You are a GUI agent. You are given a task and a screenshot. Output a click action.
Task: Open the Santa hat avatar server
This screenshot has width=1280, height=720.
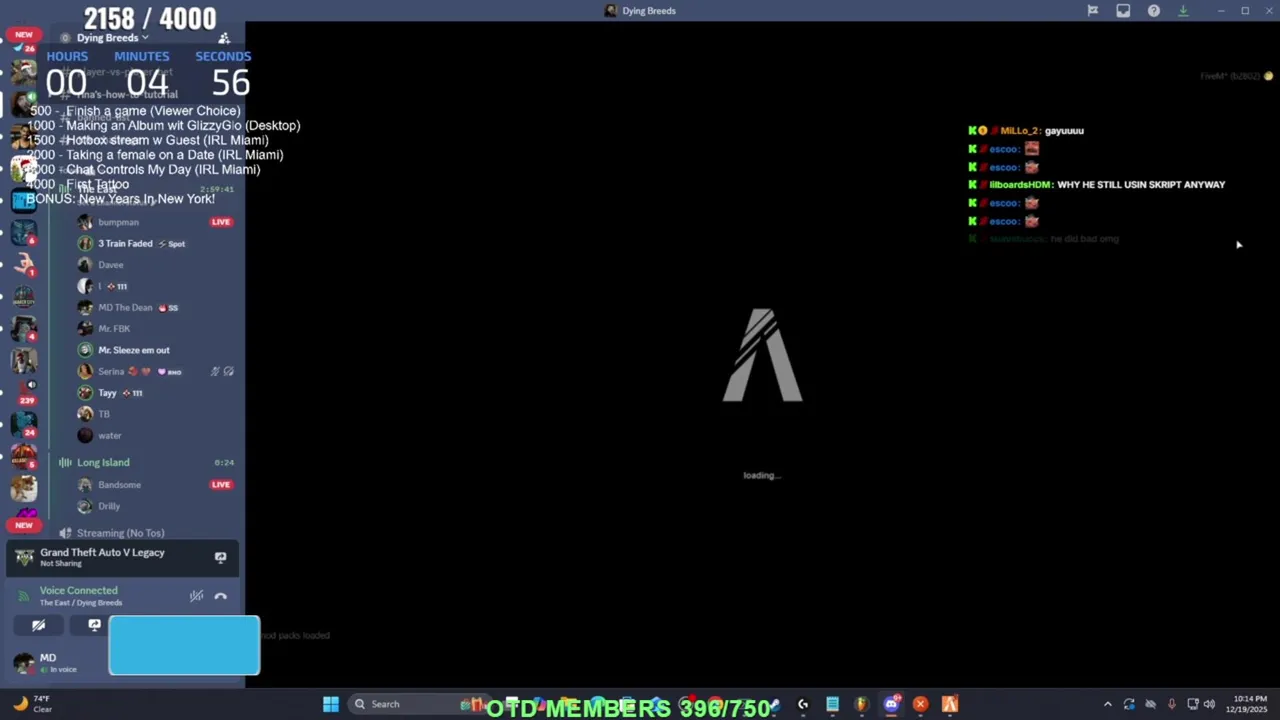24,168
